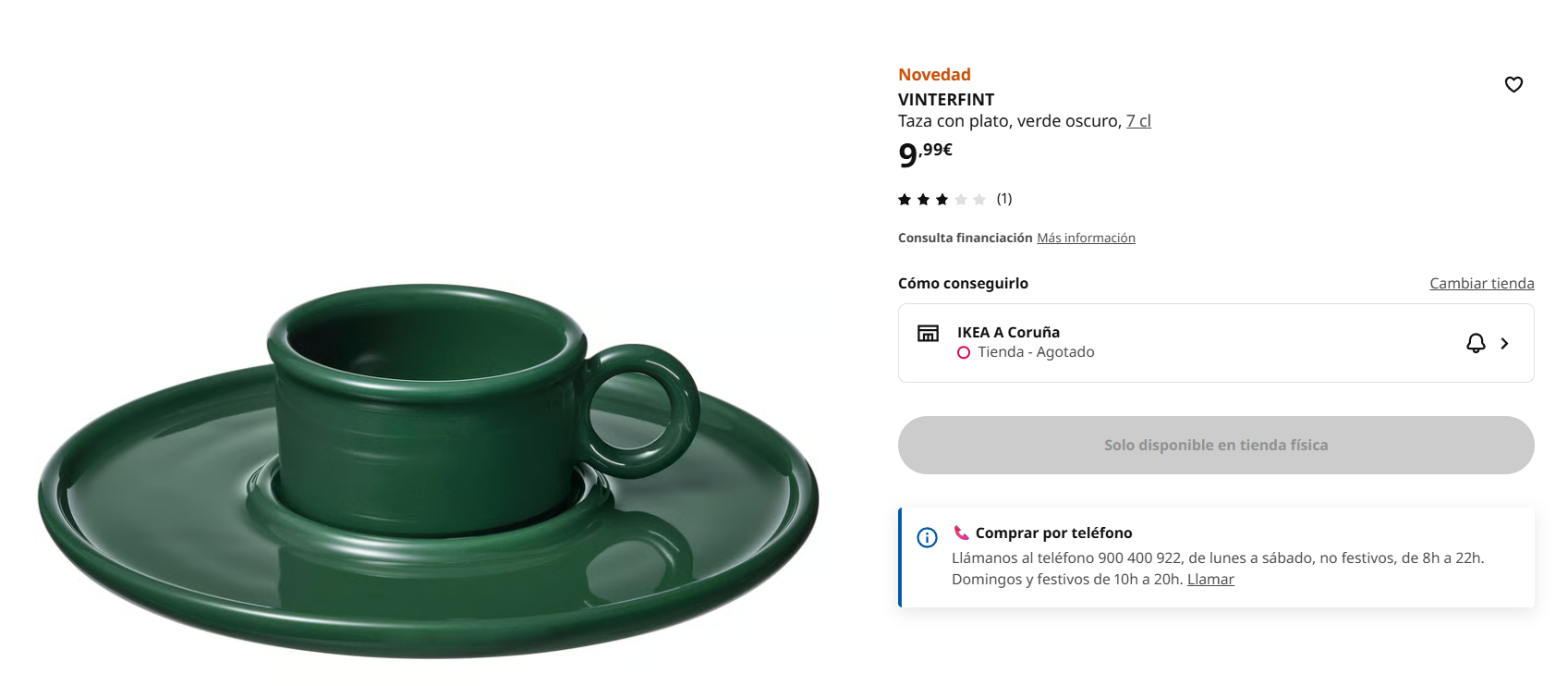Click the VINTERFINT product name
Image resolution: width=1568 pixels, height=686 pixels.
click(x=946, y=99)
